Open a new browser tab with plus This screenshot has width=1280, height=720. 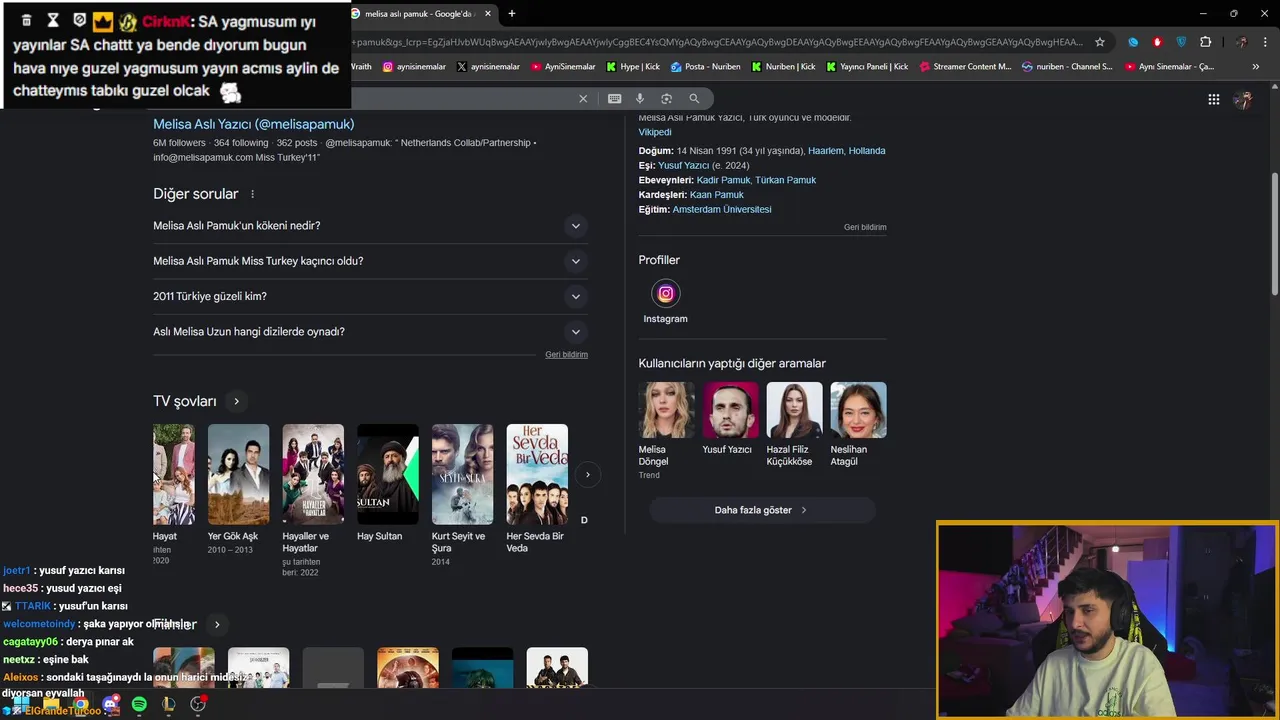pos(511,13)
